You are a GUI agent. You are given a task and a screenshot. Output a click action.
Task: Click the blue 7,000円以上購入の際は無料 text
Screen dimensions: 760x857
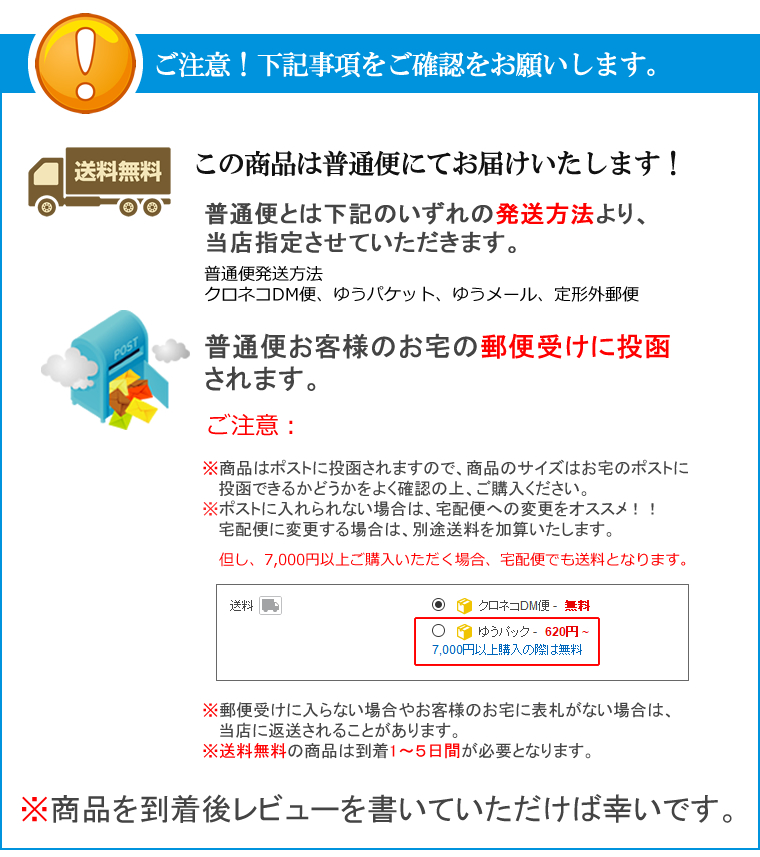click(507, 650)
